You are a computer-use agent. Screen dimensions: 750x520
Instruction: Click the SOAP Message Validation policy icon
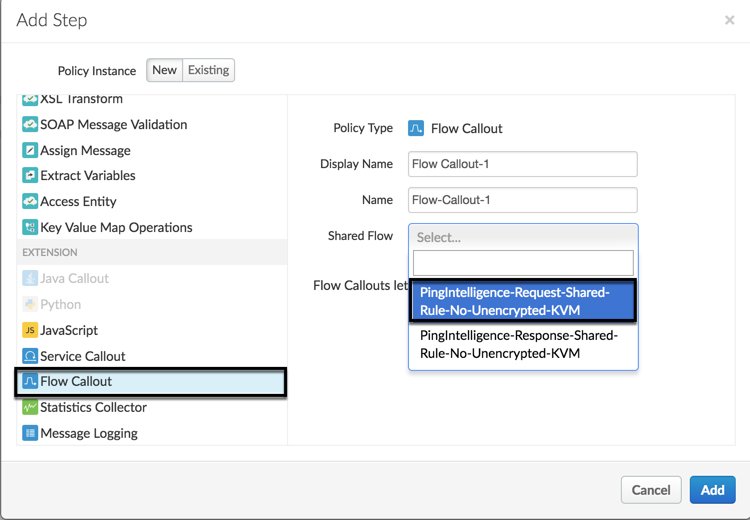(30, 125)
